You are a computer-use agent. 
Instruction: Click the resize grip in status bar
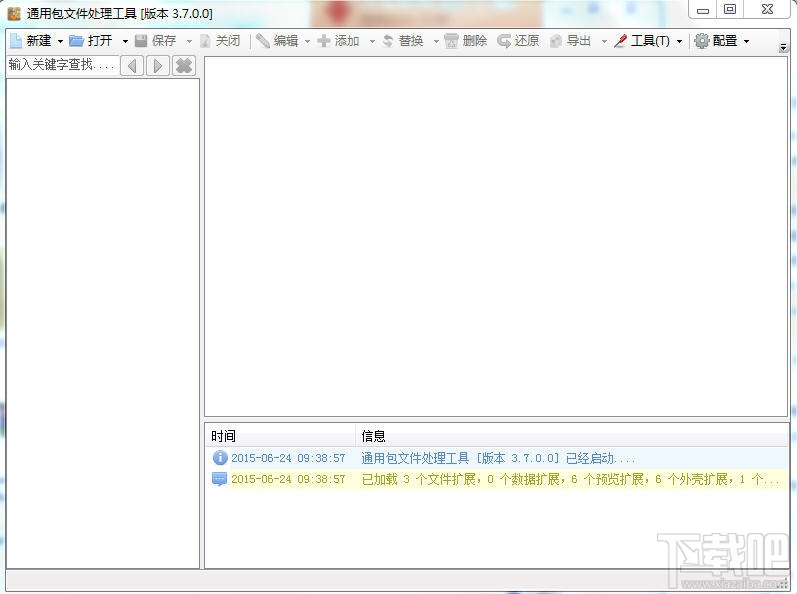pyautogui.click(x=783, y=584)
